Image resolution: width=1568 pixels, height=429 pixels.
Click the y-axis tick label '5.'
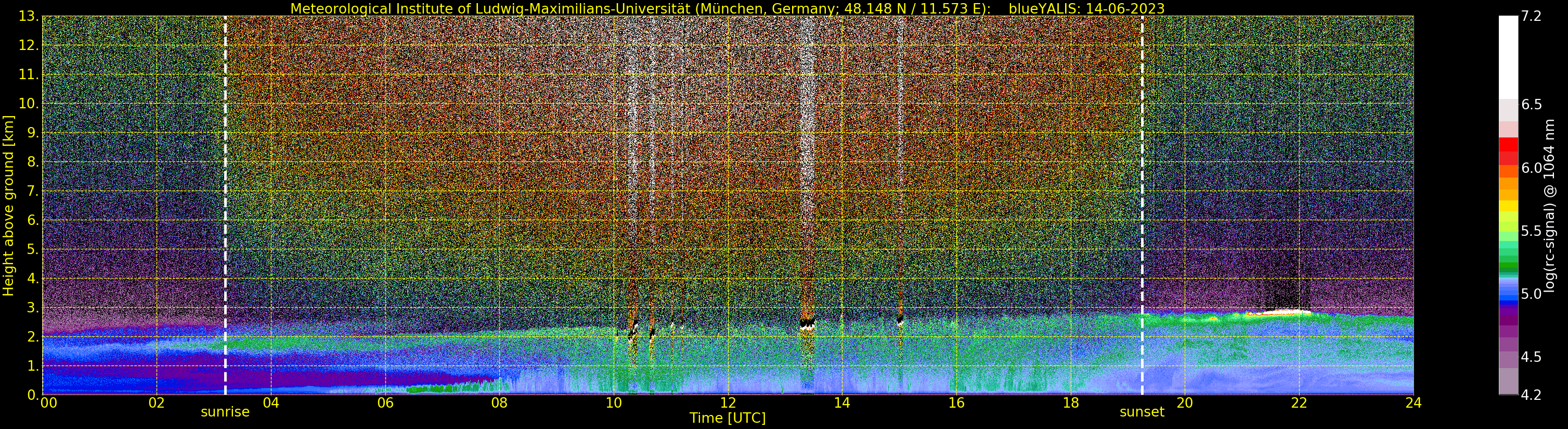(x=32, y=249)
